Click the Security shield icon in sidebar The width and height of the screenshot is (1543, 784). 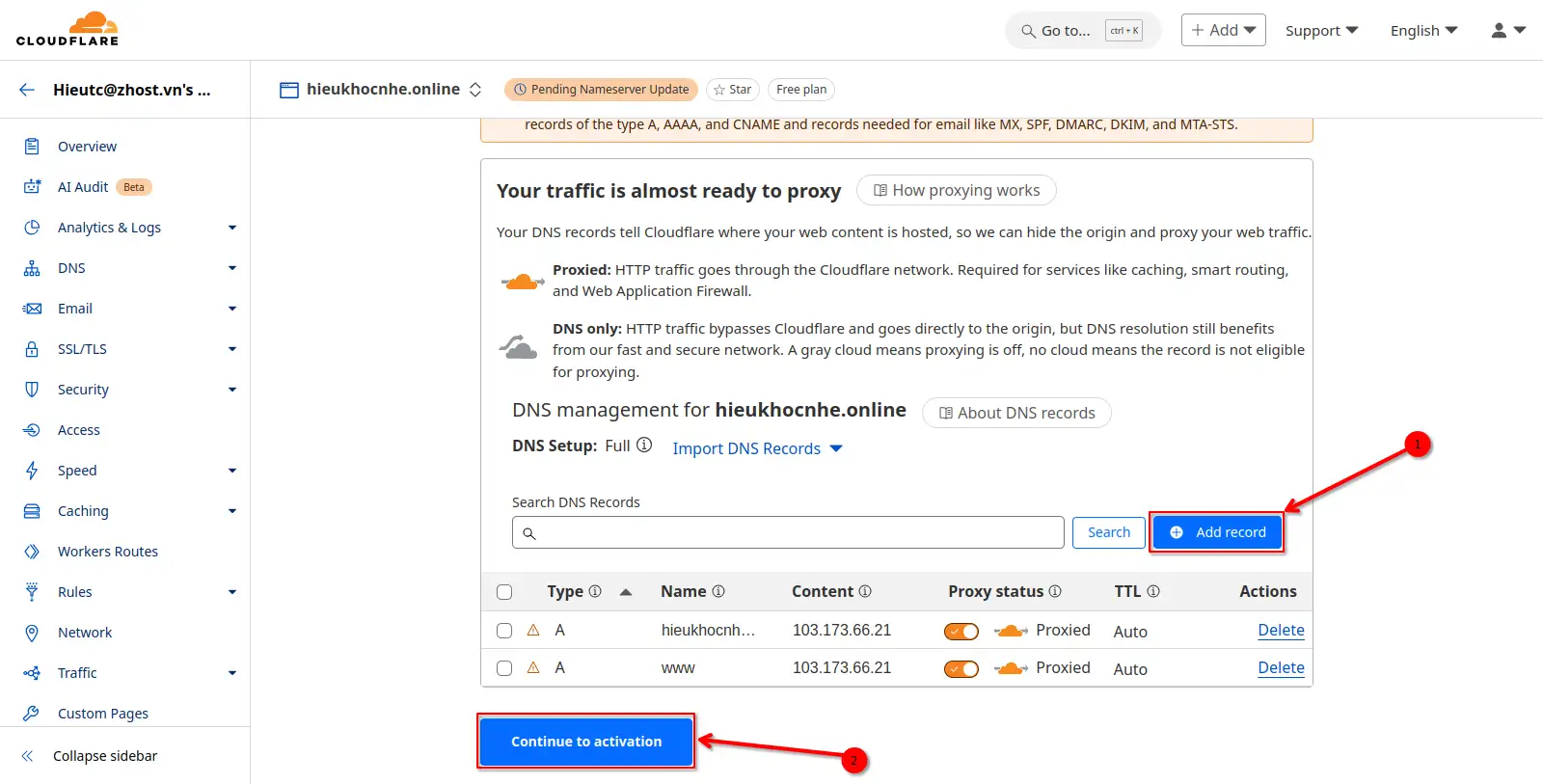tap(32, 390)
